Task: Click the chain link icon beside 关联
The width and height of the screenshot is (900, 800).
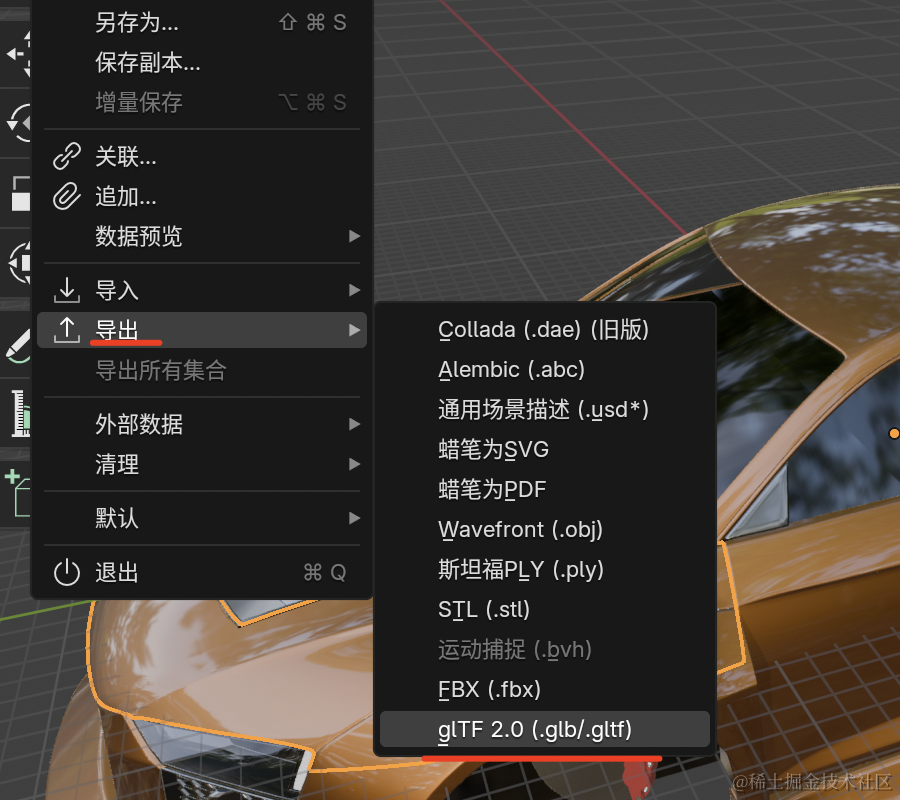Action: click(67, 156)
